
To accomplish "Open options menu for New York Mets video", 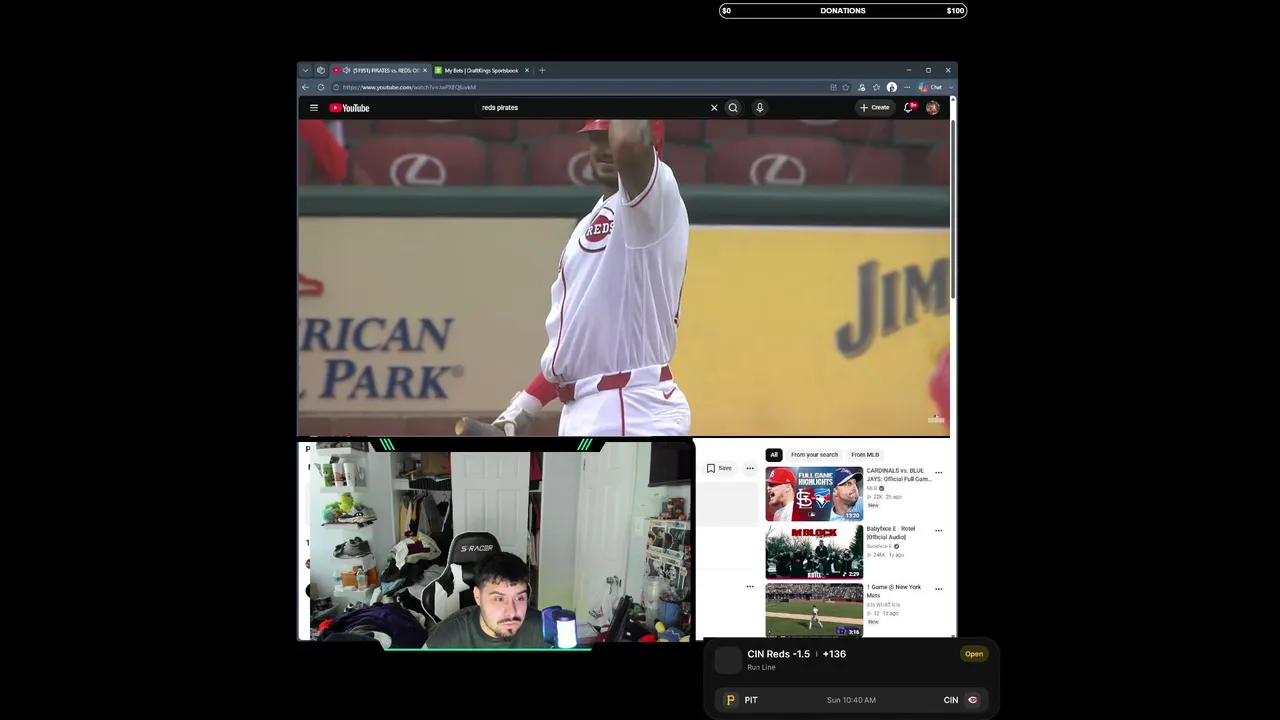I will (938, 589).
